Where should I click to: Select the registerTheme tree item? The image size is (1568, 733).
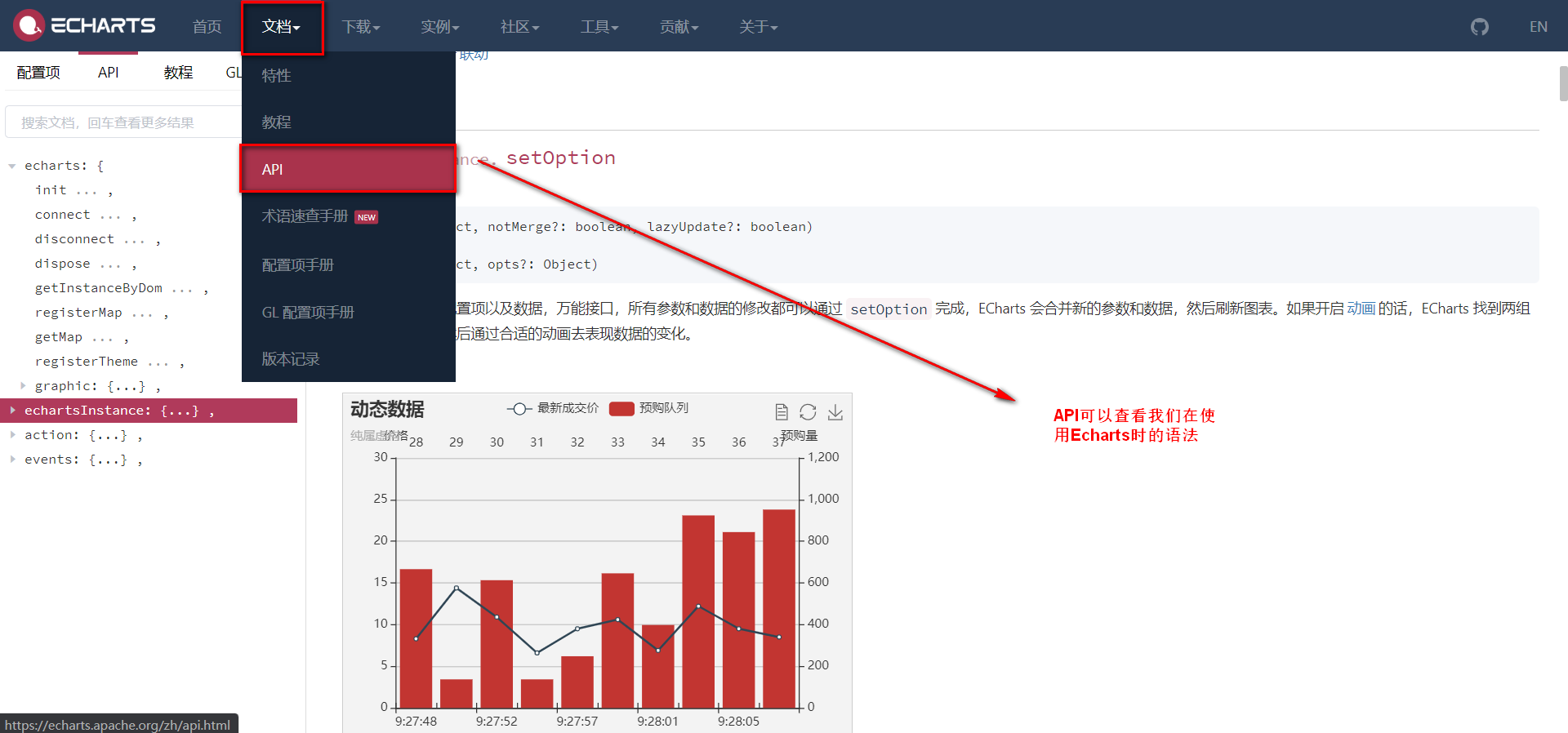[x=87, y=361]
